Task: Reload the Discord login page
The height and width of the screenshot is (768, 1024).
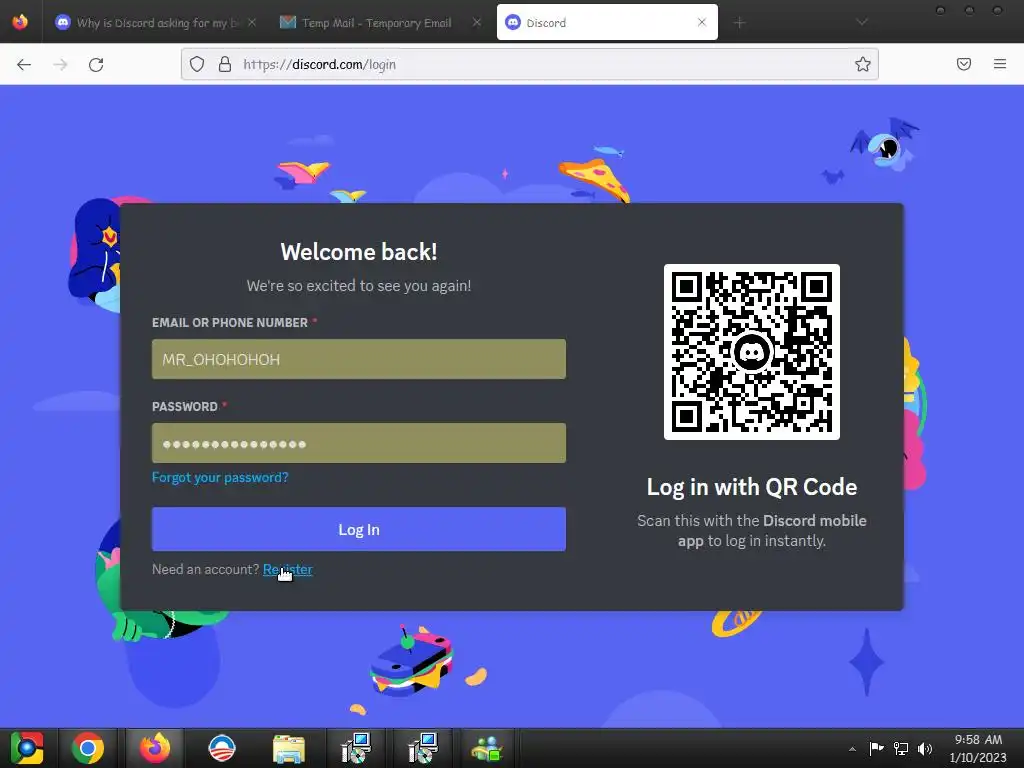Action: click(96, 64)
